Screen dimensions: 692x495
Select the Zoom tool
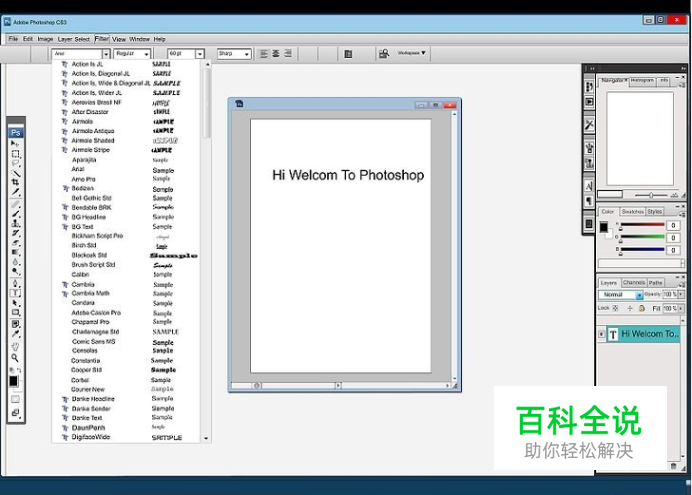point(15,358)
